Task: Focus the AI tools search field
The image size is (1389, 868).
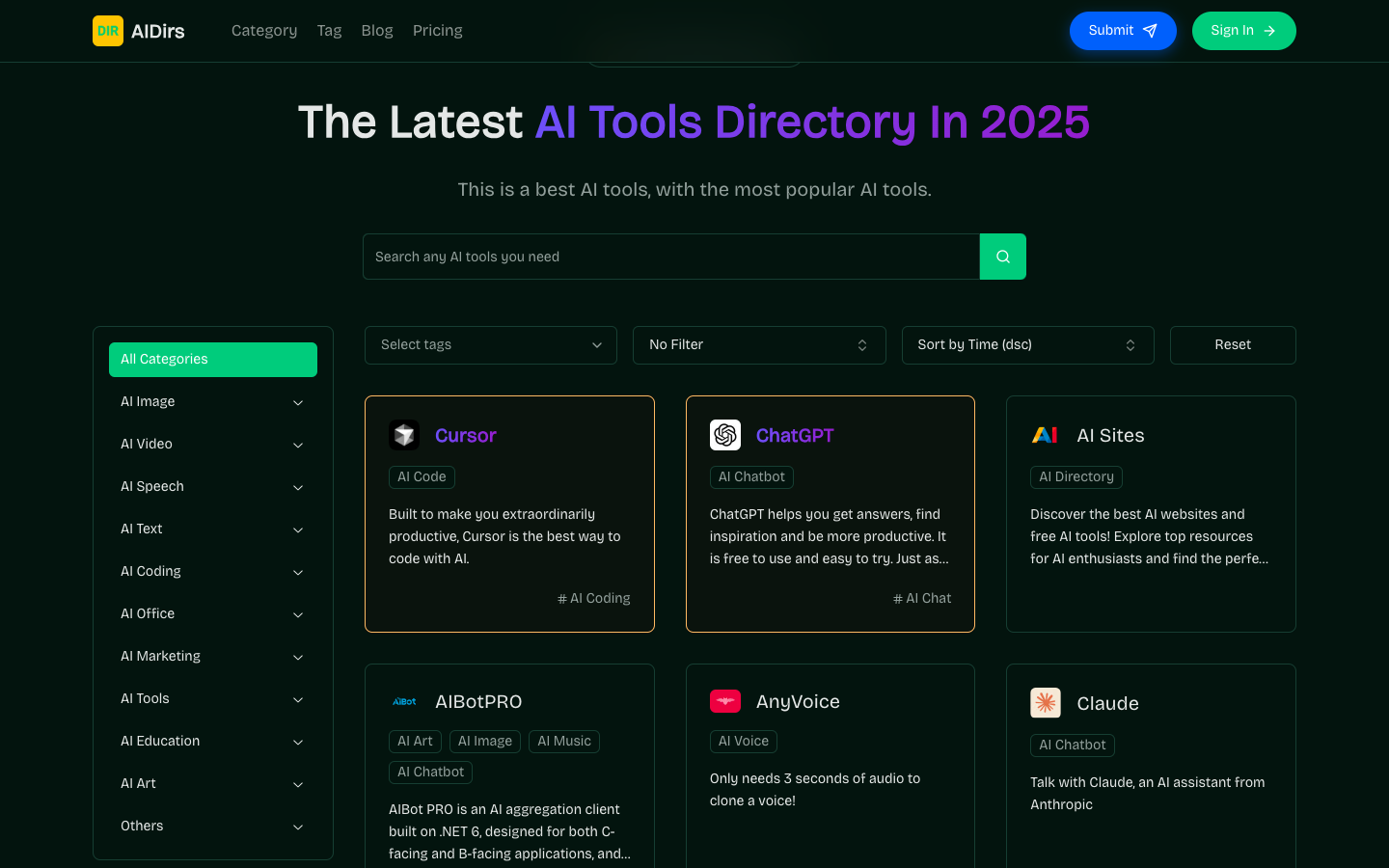Action: (670, 257)
